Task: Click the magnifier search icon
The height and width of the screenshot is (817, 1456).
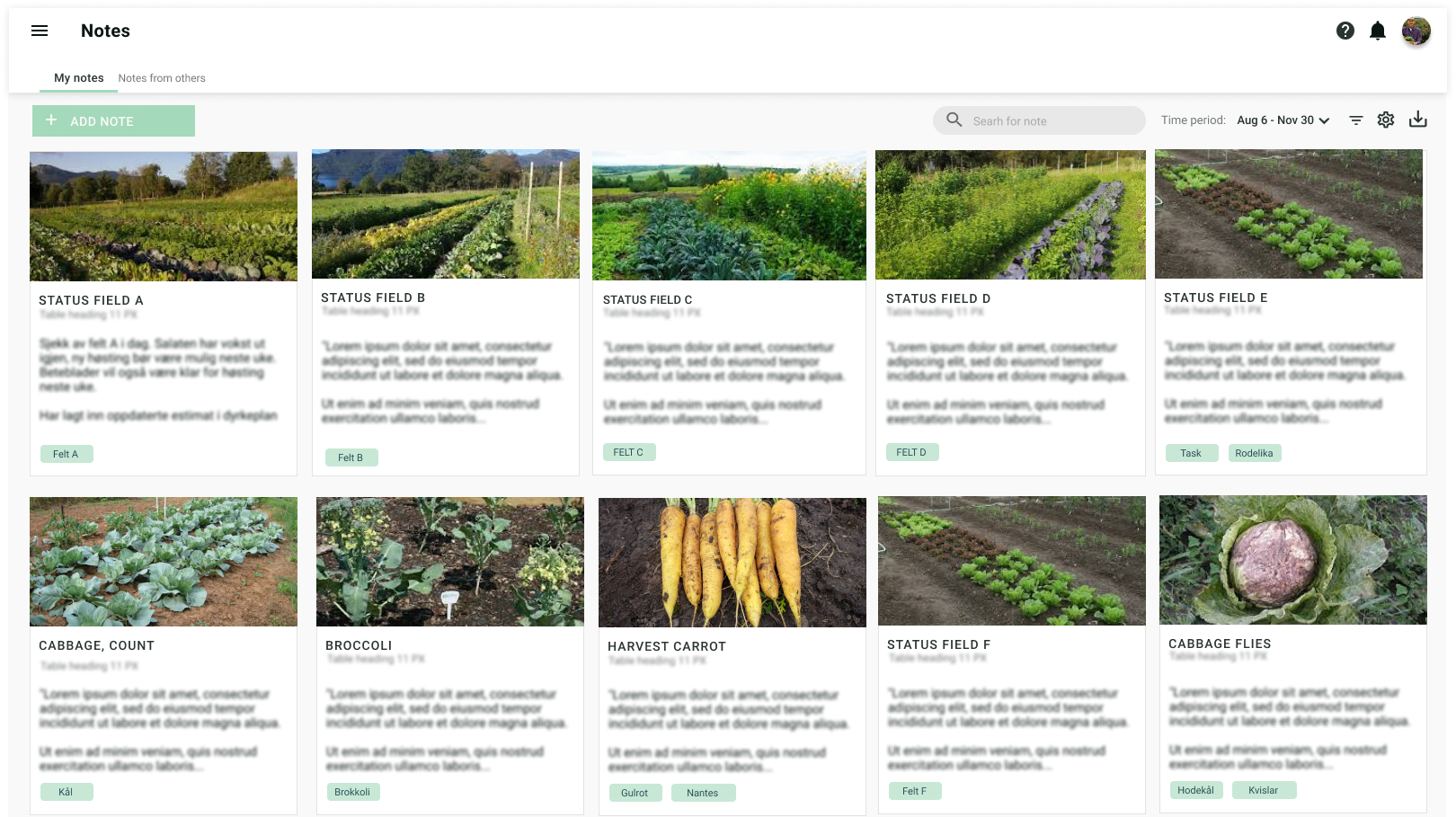Action: pyautogui.click(x=954, y=120)
